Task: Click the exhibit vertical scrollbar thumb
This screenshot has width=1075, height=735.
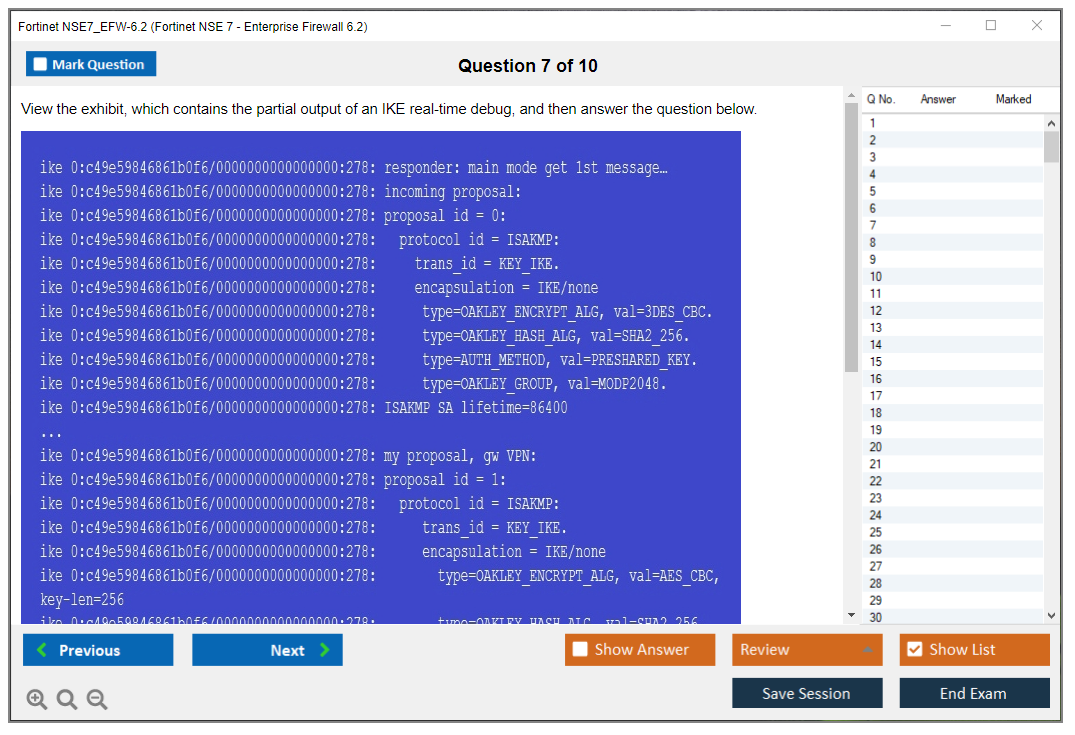Action: click(x=851, y=240)
